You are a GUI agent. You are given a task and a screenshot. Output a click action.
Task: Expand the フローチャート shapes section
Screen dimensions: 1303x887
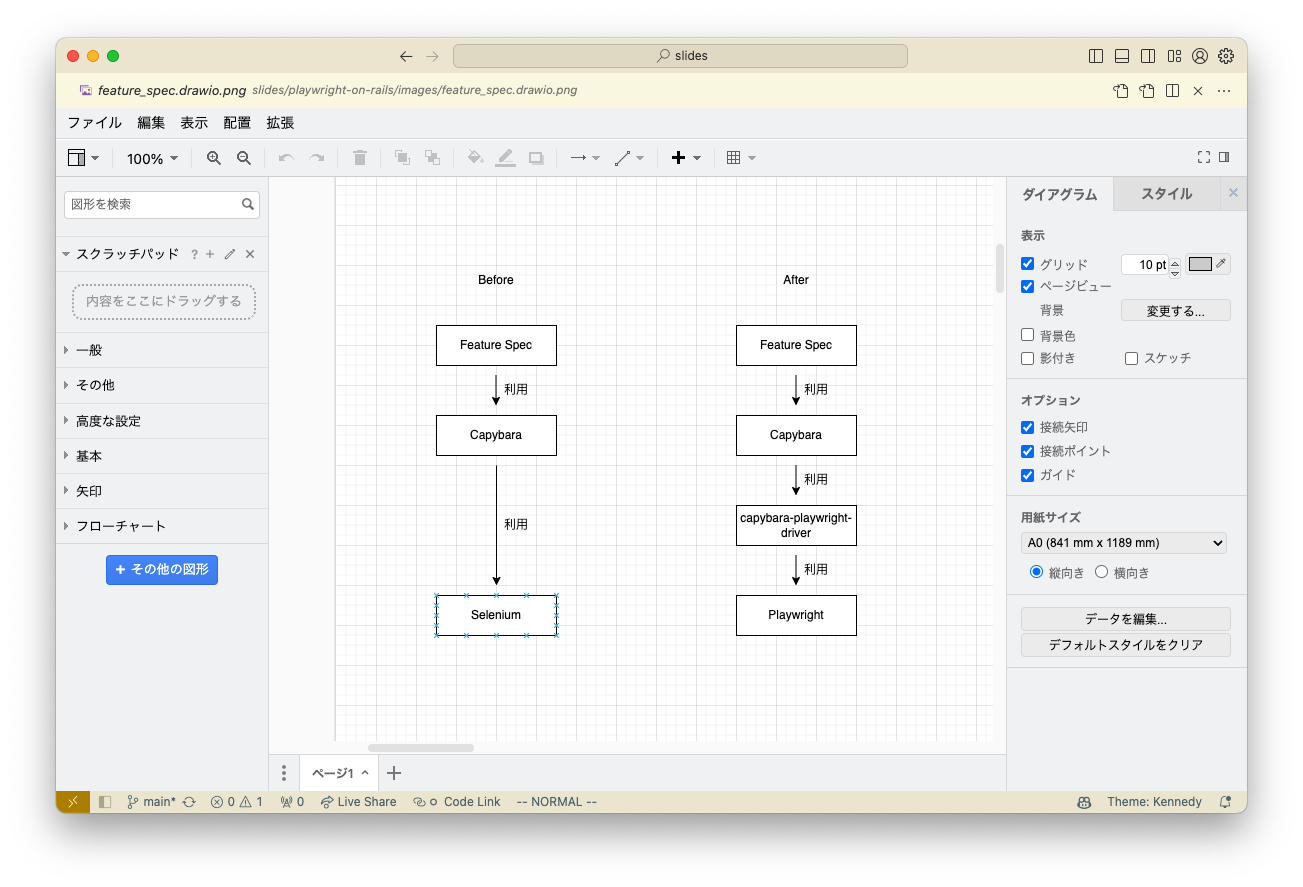120,526
